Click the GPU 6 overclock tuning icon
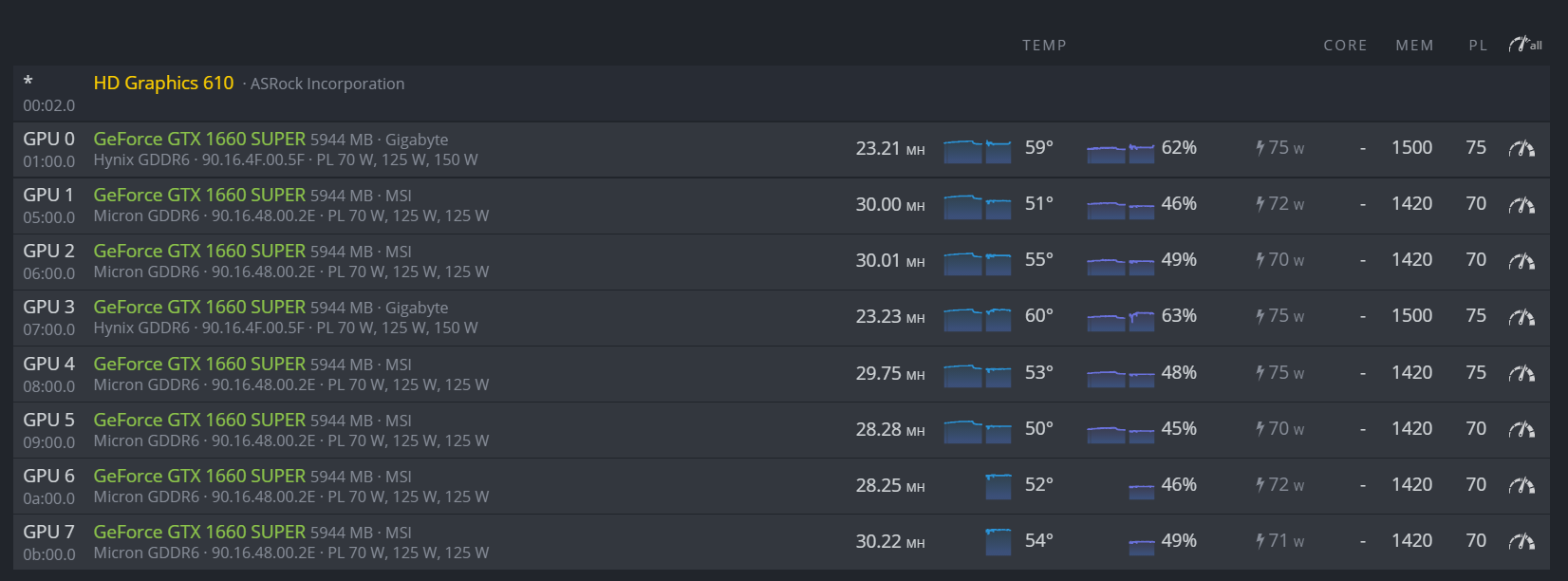The height and width of the screenshot is (581, 1568). click(1521, 485)
